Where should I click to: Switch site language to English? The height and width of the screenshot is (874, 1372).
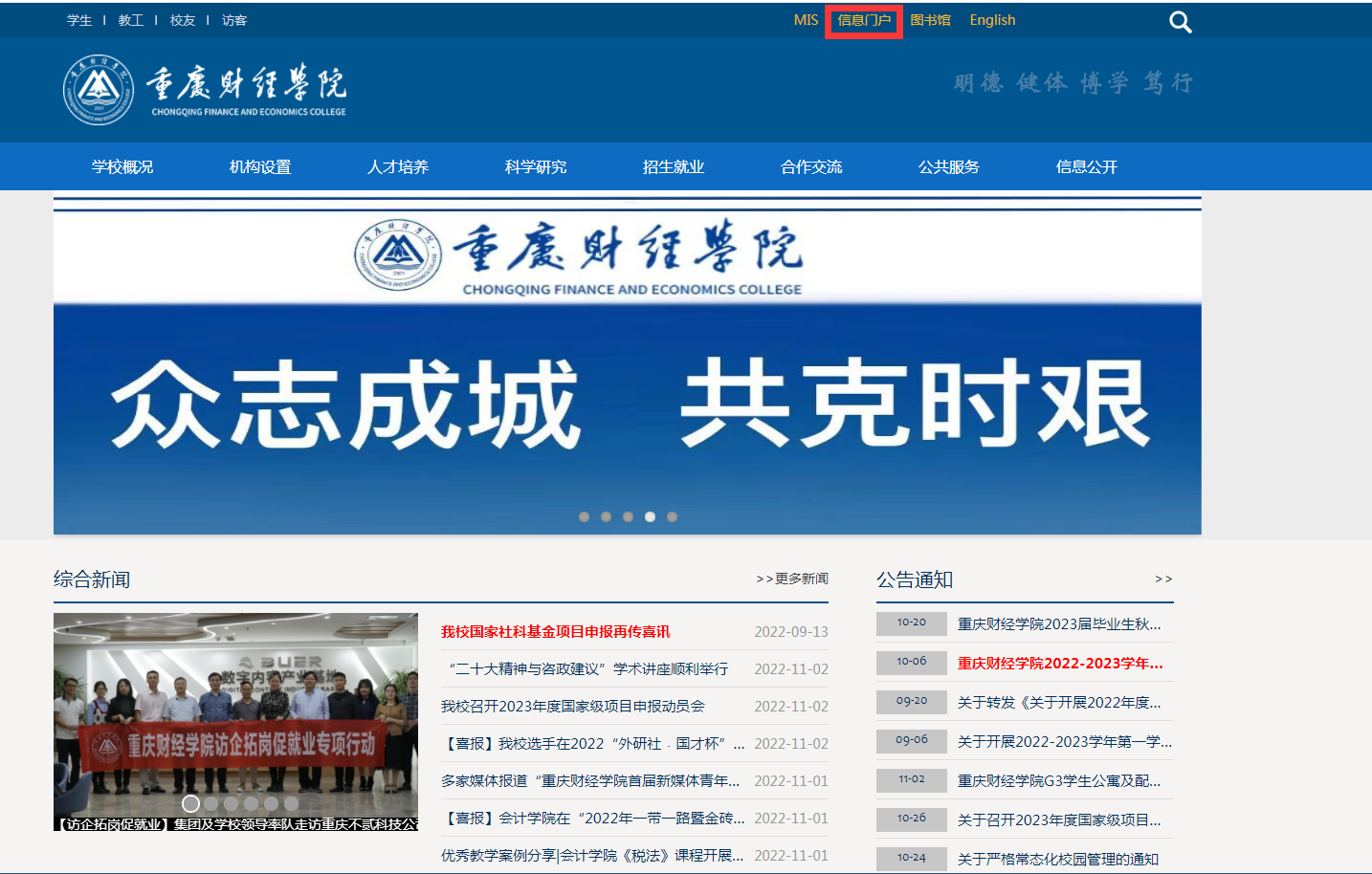992,20
